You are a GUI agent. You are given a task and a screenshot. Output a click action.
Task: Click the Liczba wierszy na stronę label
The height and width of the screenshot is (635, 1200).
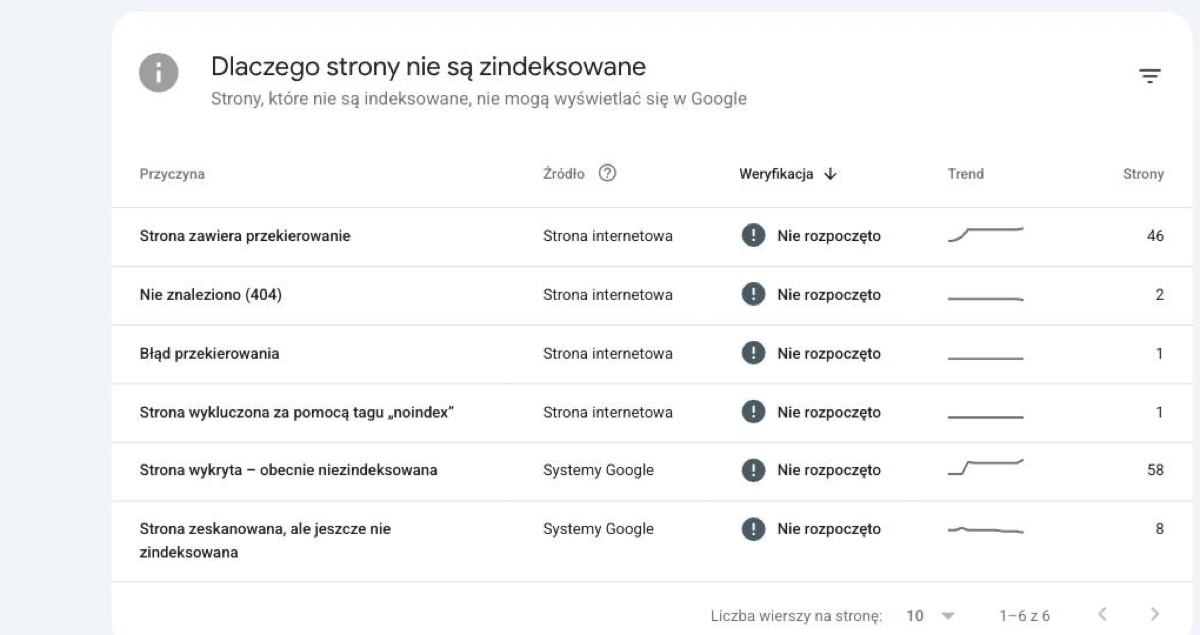coord(795,615)
